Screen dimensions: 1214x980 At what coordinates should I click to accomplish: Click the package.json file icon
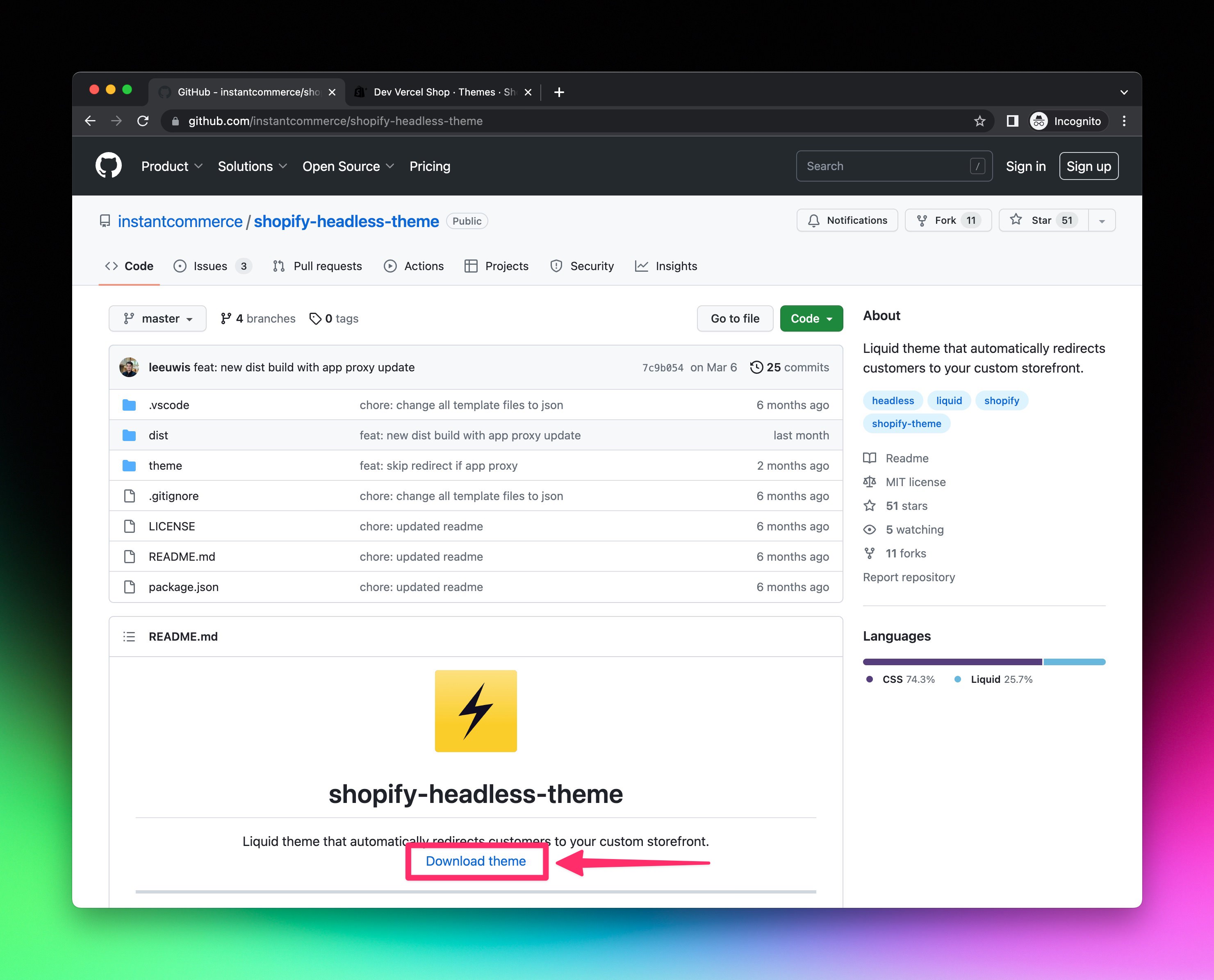coord(129,587)
